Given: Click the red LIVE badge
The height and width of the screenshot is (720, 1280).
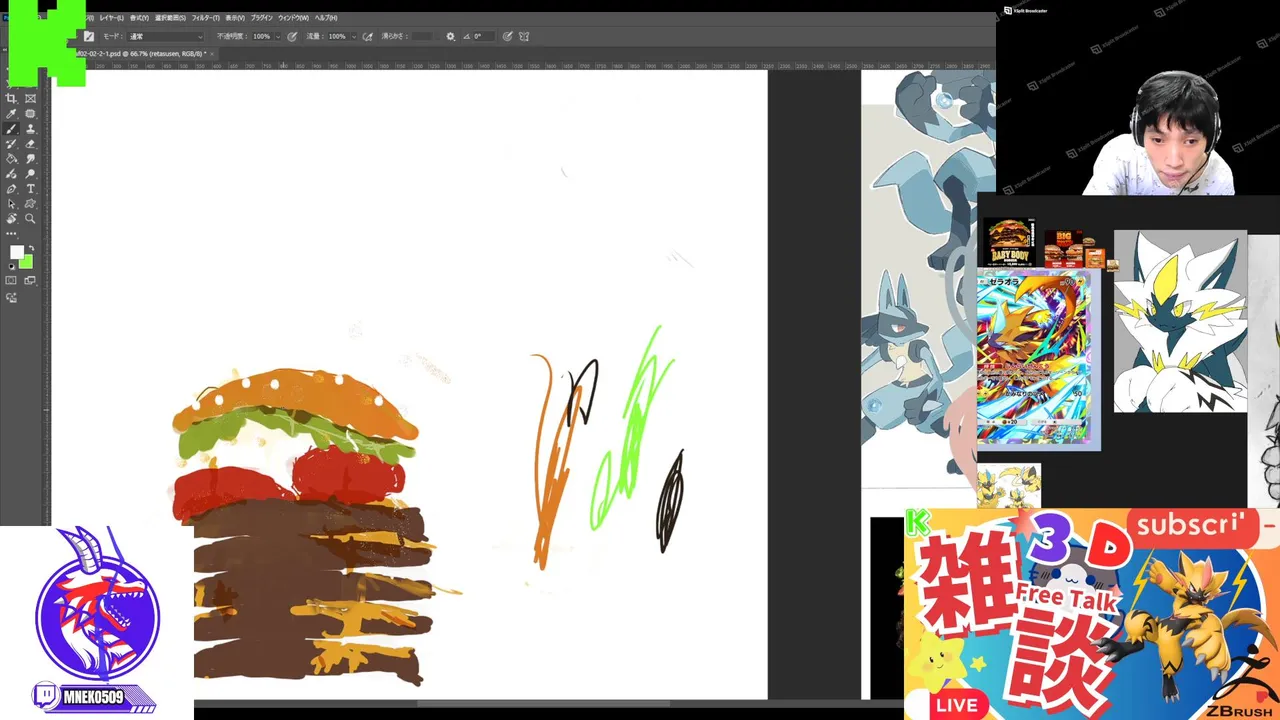Looking at the screenshot, I should tap(957, 705).
